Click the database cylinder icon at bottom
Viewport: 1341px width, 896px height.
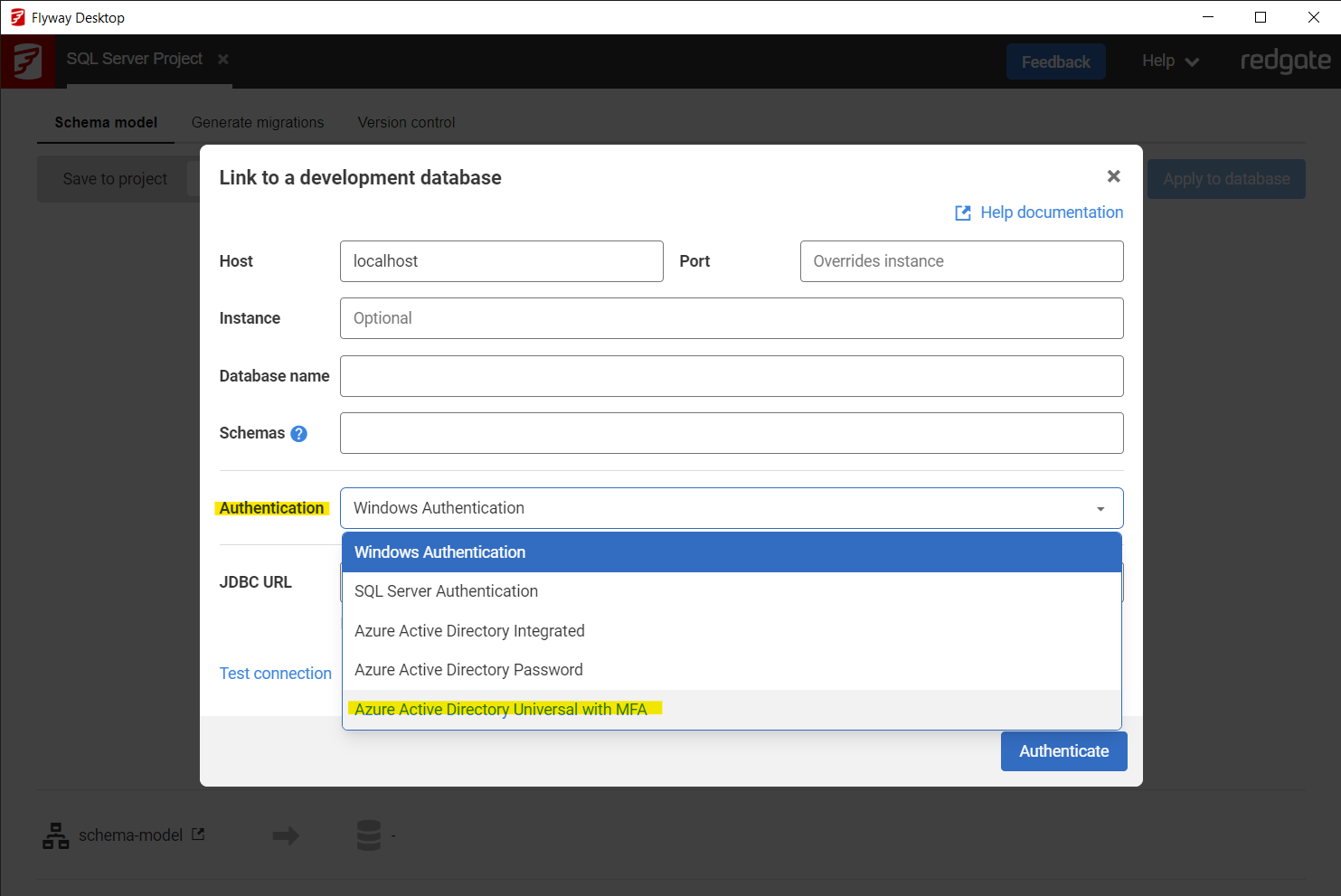pyautogui.click(x=369, y=835)
